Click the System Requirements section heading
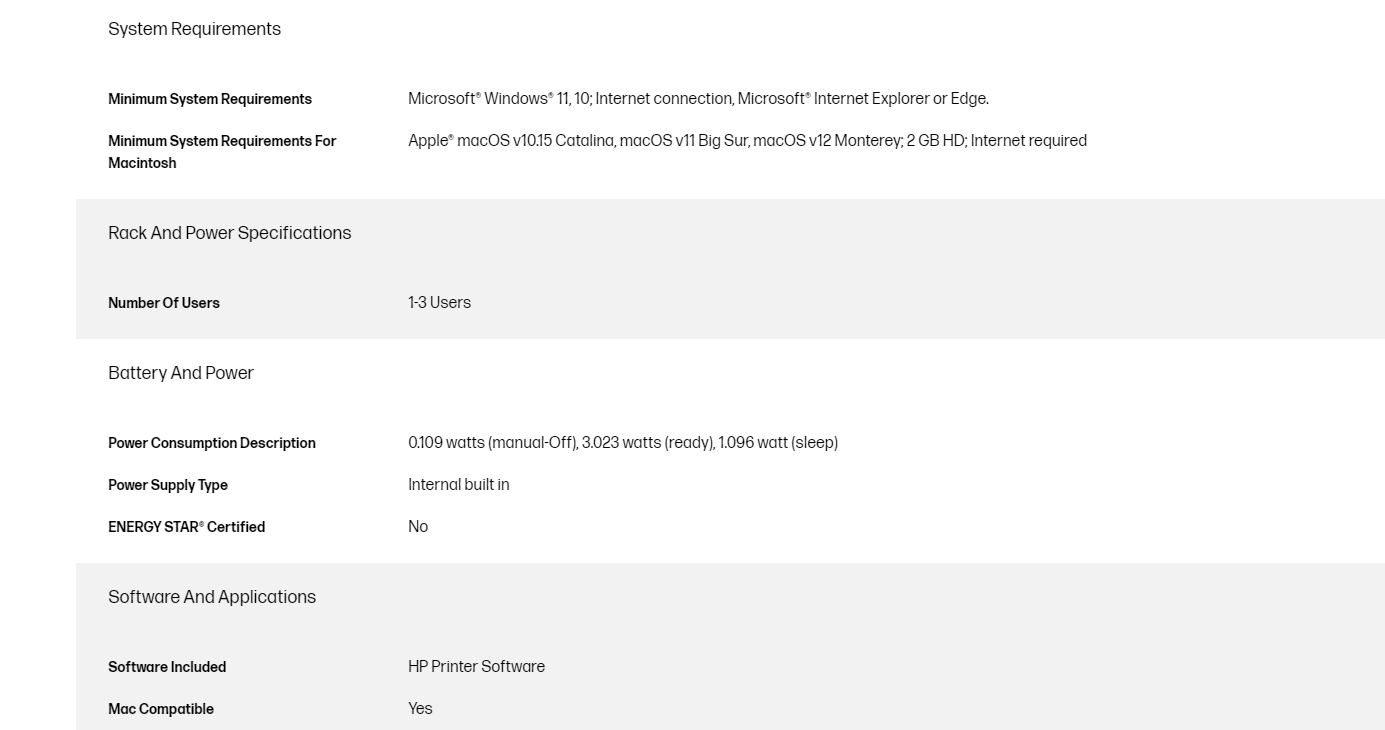Viewport: 1385px width, 730px height. [x=194, y=29]
